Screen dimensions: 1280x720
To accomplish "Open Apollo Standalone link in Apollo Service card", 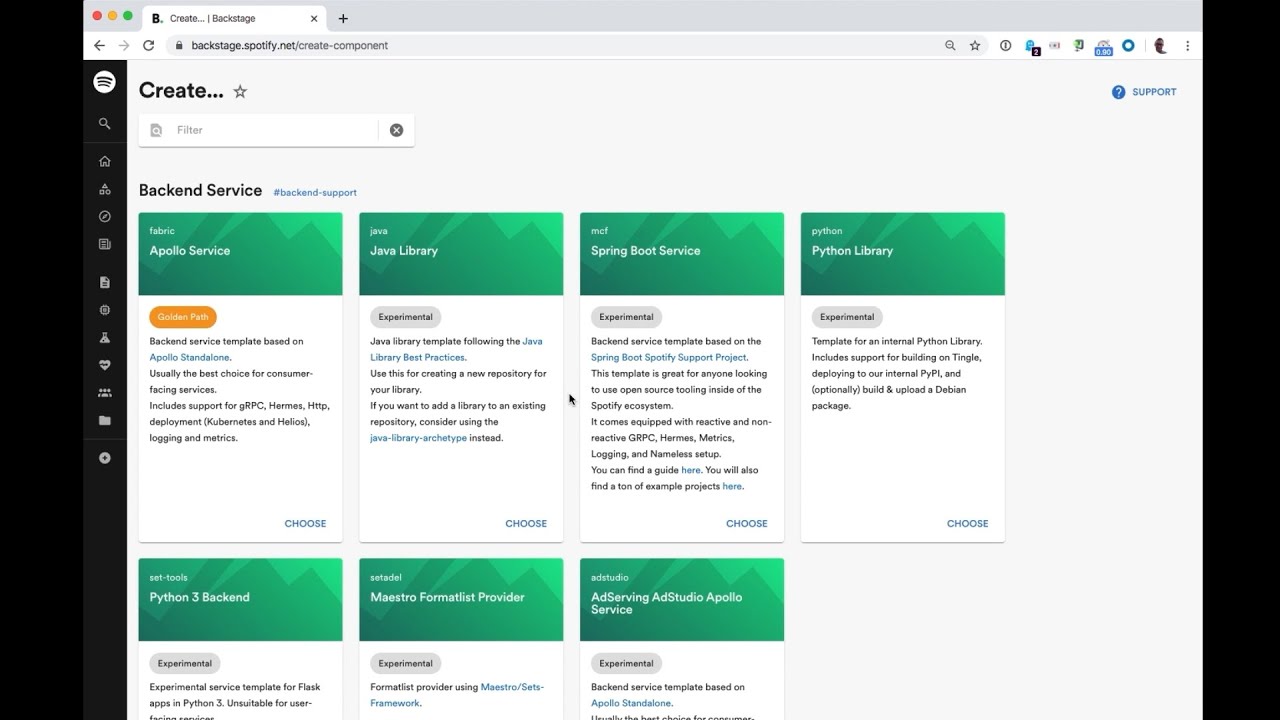I will 190,358.
